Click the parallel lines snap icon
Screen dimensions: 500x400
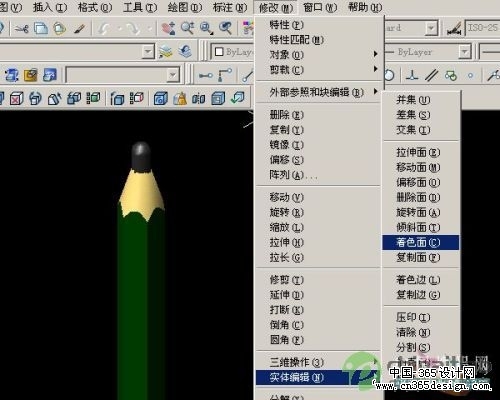pyautogui.click(x=431, y=76)
